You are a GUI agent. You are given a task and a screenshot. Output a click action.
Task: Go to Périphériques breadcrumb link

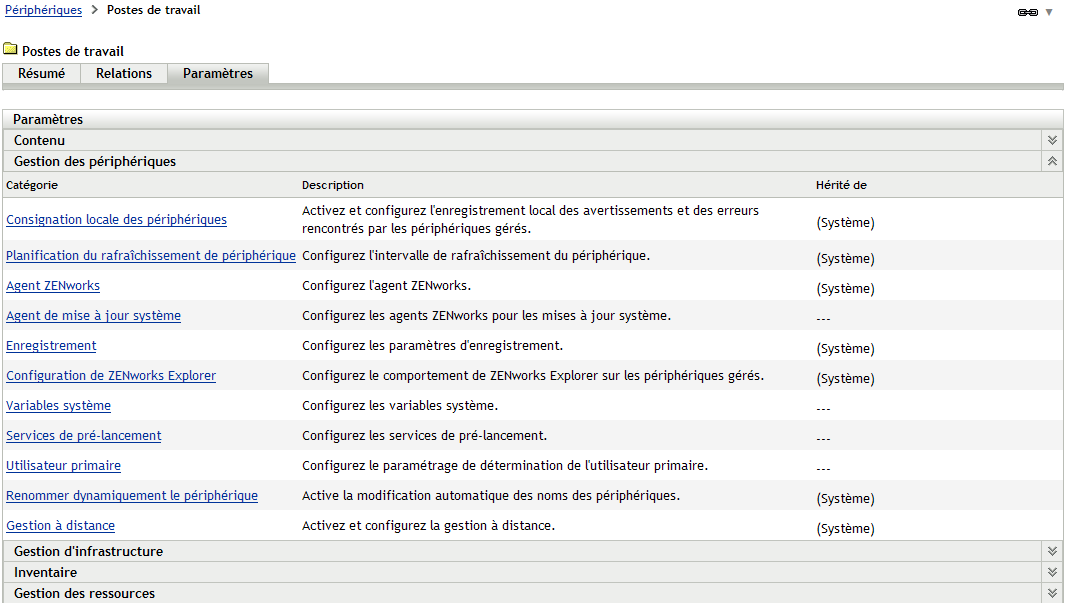43,10
